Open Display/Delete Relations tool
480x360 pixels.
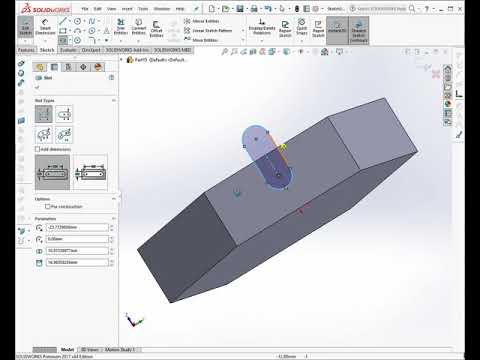[x=262, y=27]
